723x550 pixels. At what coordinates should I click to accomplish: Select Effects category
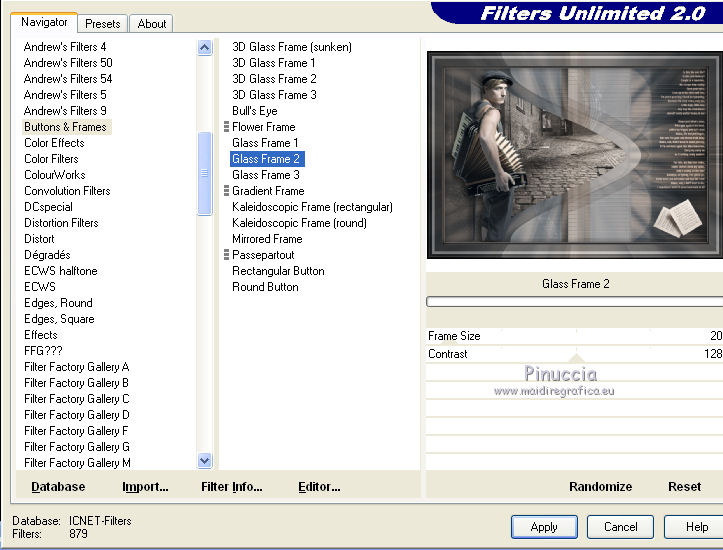[x=41, y=335]
